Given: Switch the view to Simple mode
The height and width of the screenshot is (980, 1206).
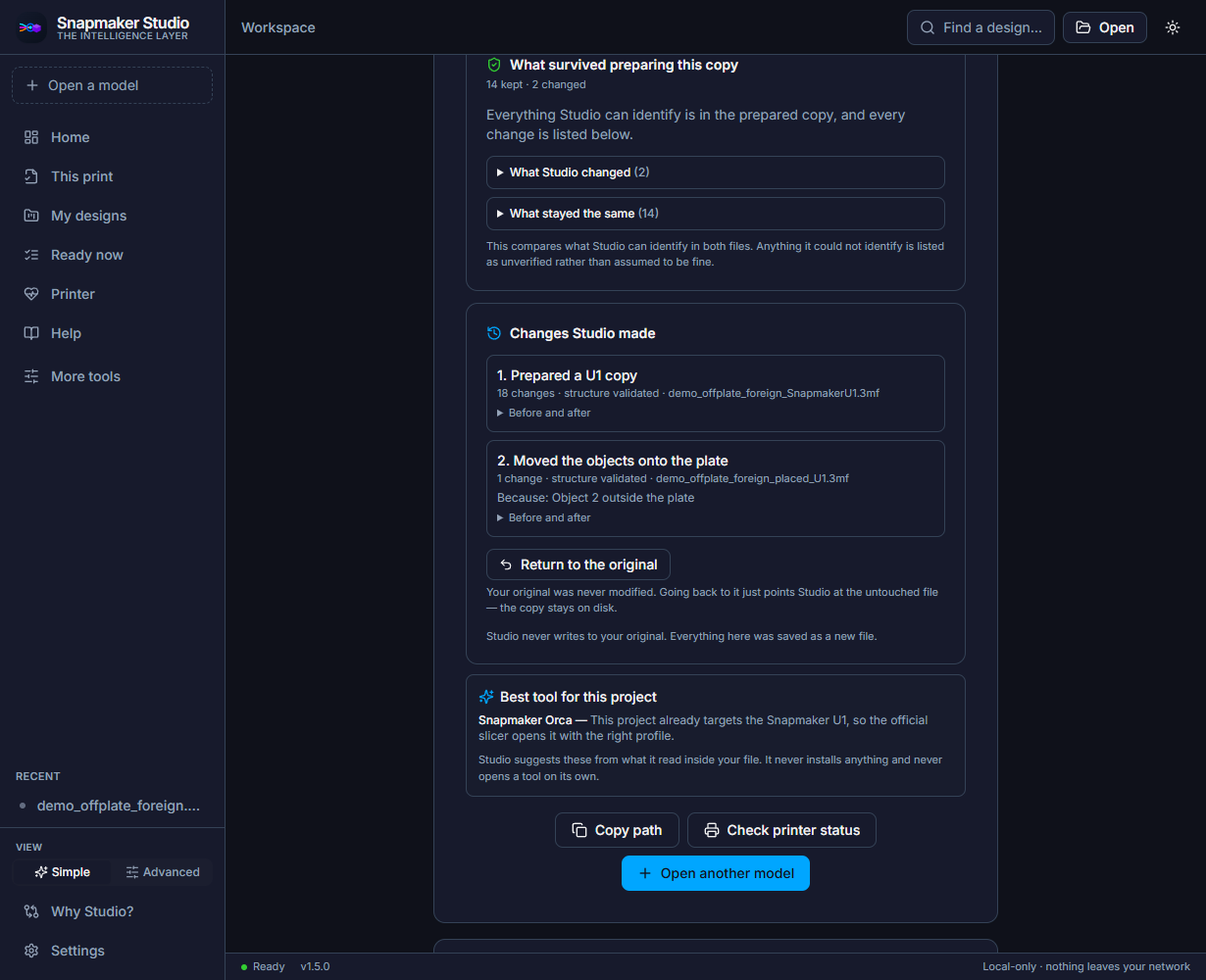Looking at the screenshot, I should [x=62, y=872].
